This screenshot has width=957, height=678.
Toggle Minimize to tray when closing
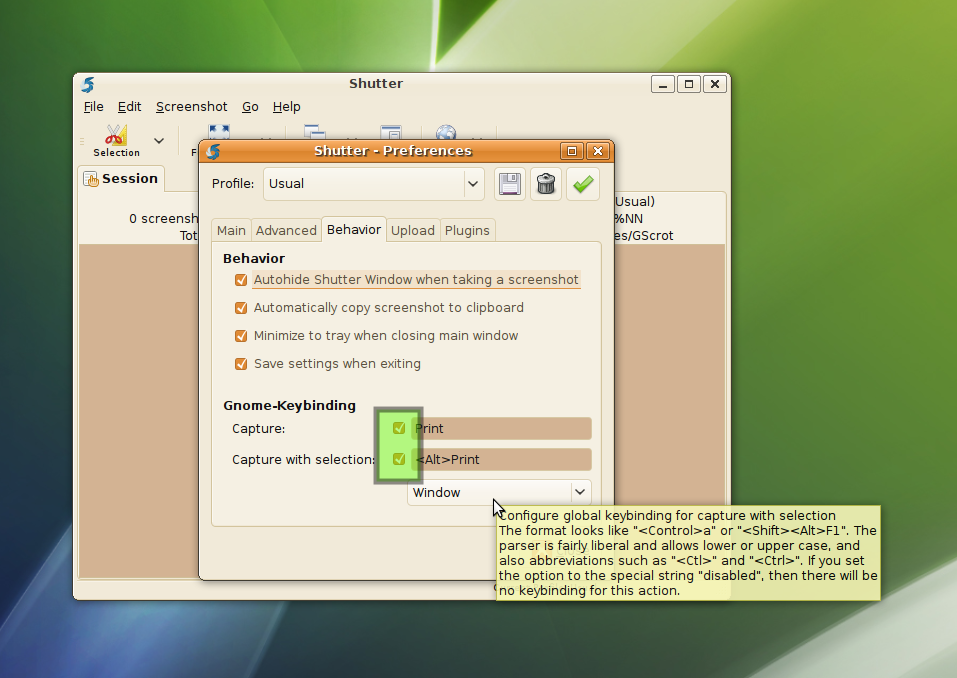(x=241, y=336)
